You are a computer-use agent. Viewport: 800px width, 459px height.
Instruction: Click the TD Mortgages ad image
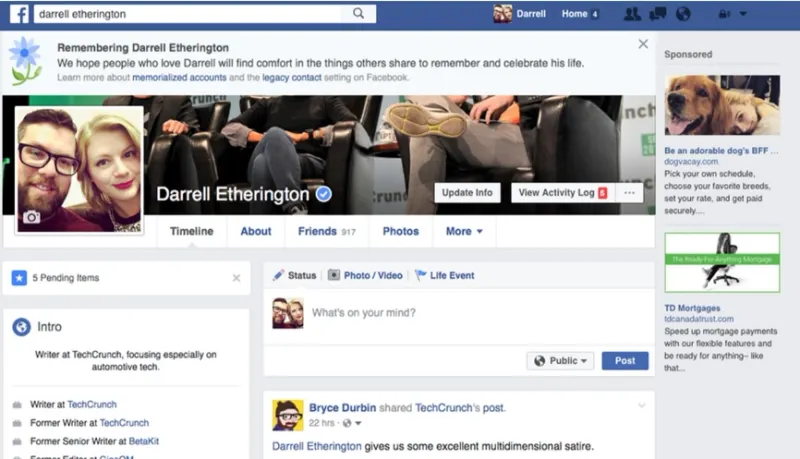click(x=722, y=263)
